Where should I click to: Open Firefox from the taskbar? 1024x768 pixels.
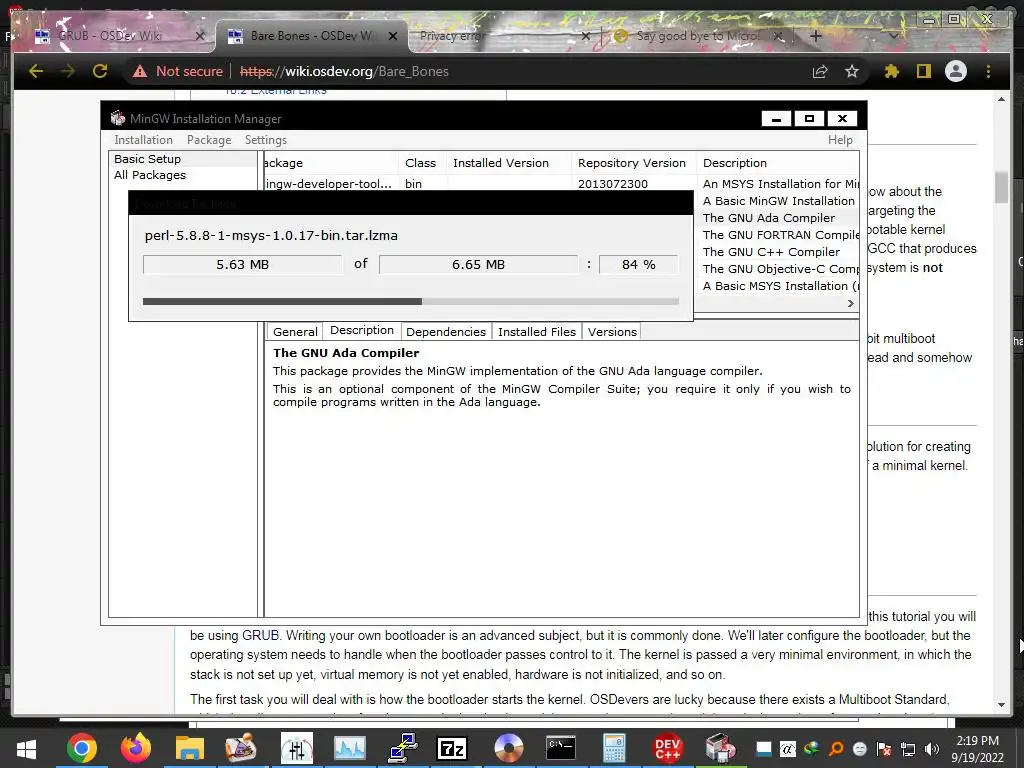pyautogui.click(x=135, y=748)
